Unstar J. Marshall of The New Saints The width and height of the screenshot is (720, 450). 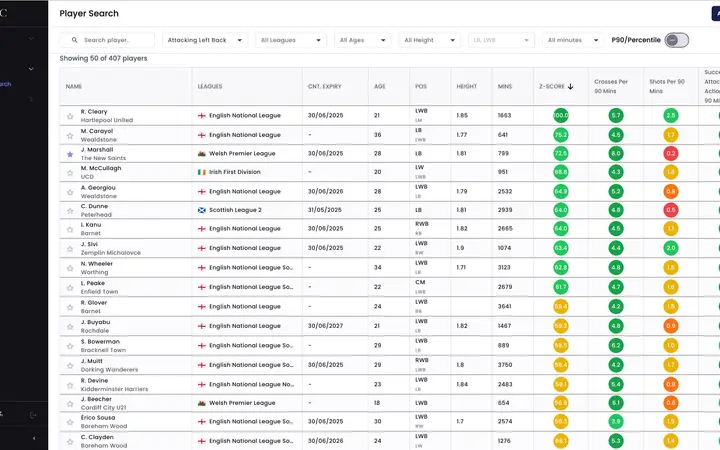tap(70, 154)
